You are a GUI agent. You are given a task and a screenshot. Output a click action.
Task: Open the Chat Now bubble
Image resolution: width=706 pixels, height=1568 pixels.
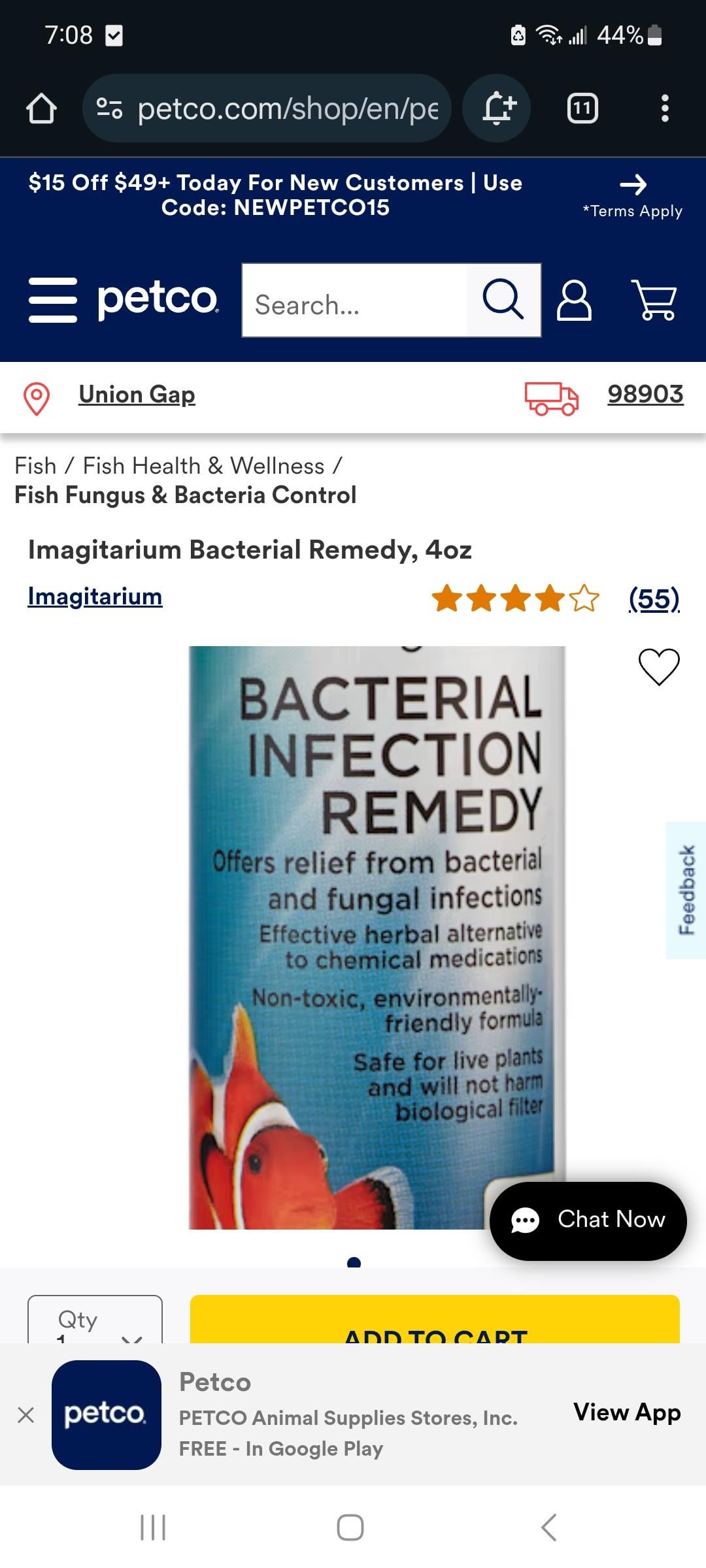(x=588, y=1220)
